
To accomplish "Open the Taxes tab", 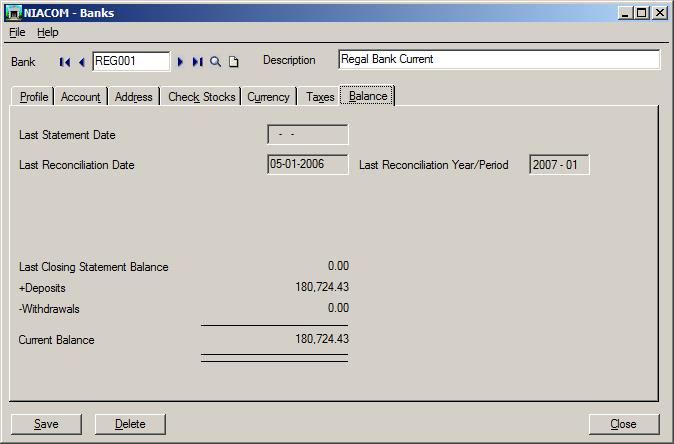I will (x=320, y=97).
